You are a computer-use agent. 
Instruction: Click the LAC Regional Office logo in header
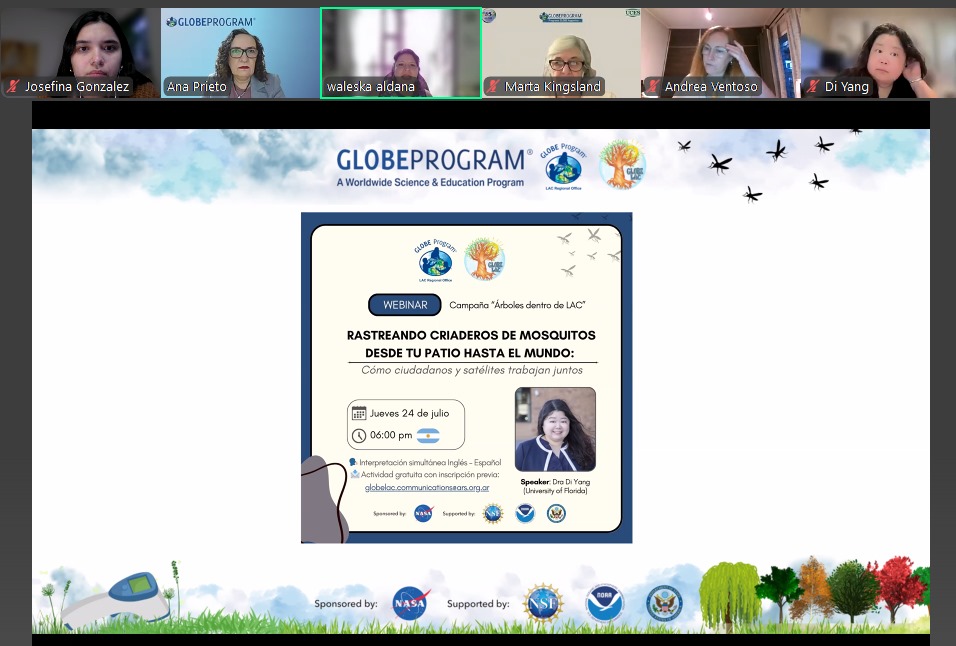(x=563, y=167)
